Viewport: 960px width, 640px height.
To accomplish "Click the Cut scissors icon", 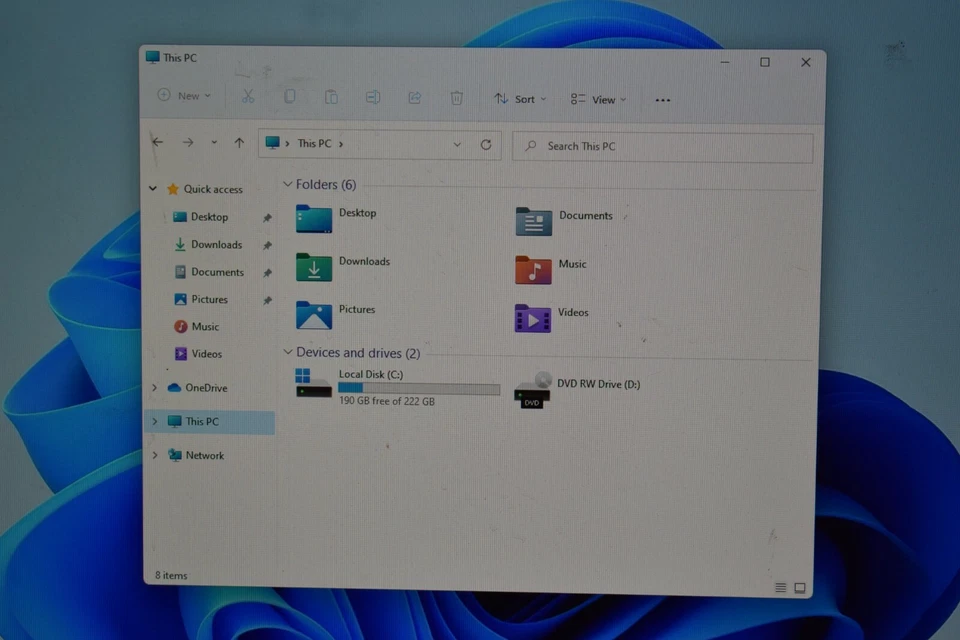I will click(x=248, y=96).
